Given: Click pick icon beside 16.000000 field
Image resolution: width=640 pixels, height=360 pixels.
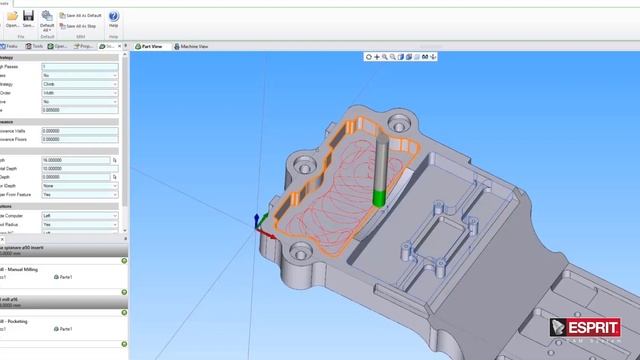Looking at the screenshot, I should (115, 160).
